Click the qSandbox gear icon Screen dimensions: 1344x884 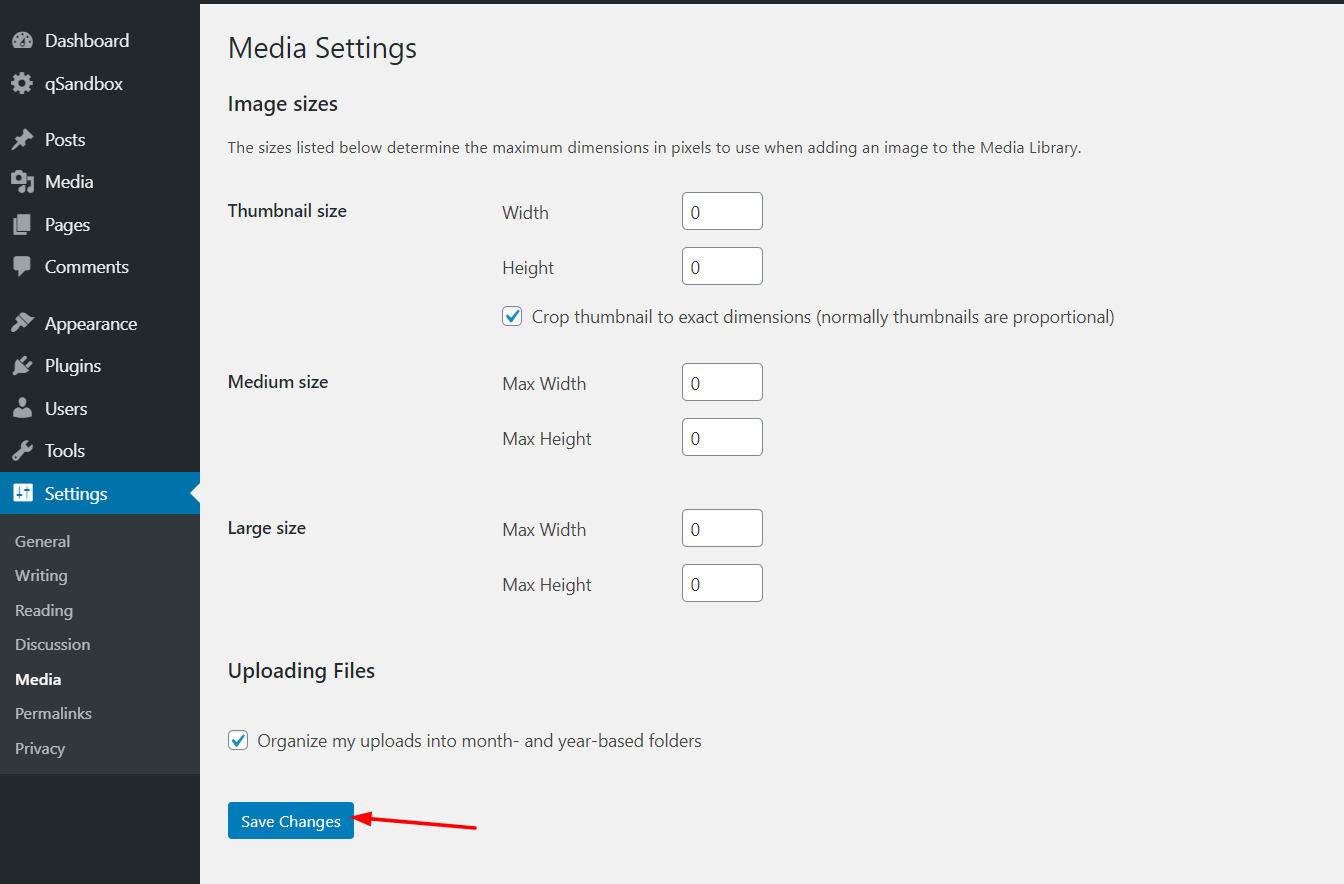(x=22, y=84)
